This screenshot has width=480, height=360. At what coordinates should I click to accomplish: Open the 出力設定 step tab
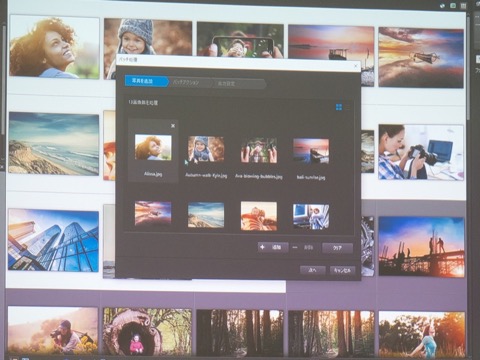[238, 84]
